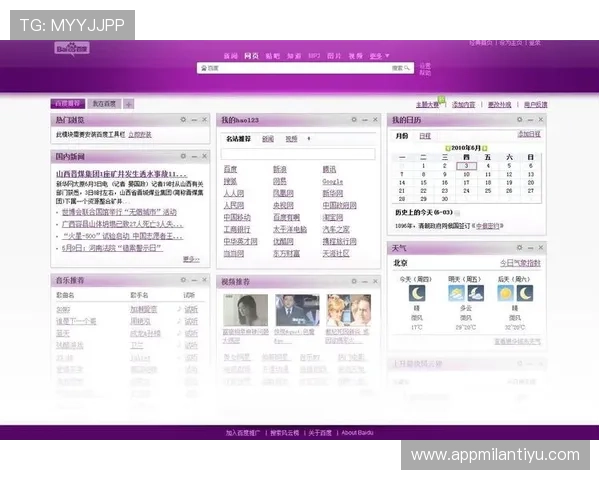Image resolution: width=600 pixels, height=480 pixels.
Task: Open the 世博会联合国馆 news item
Action: [x=119, y=212]
